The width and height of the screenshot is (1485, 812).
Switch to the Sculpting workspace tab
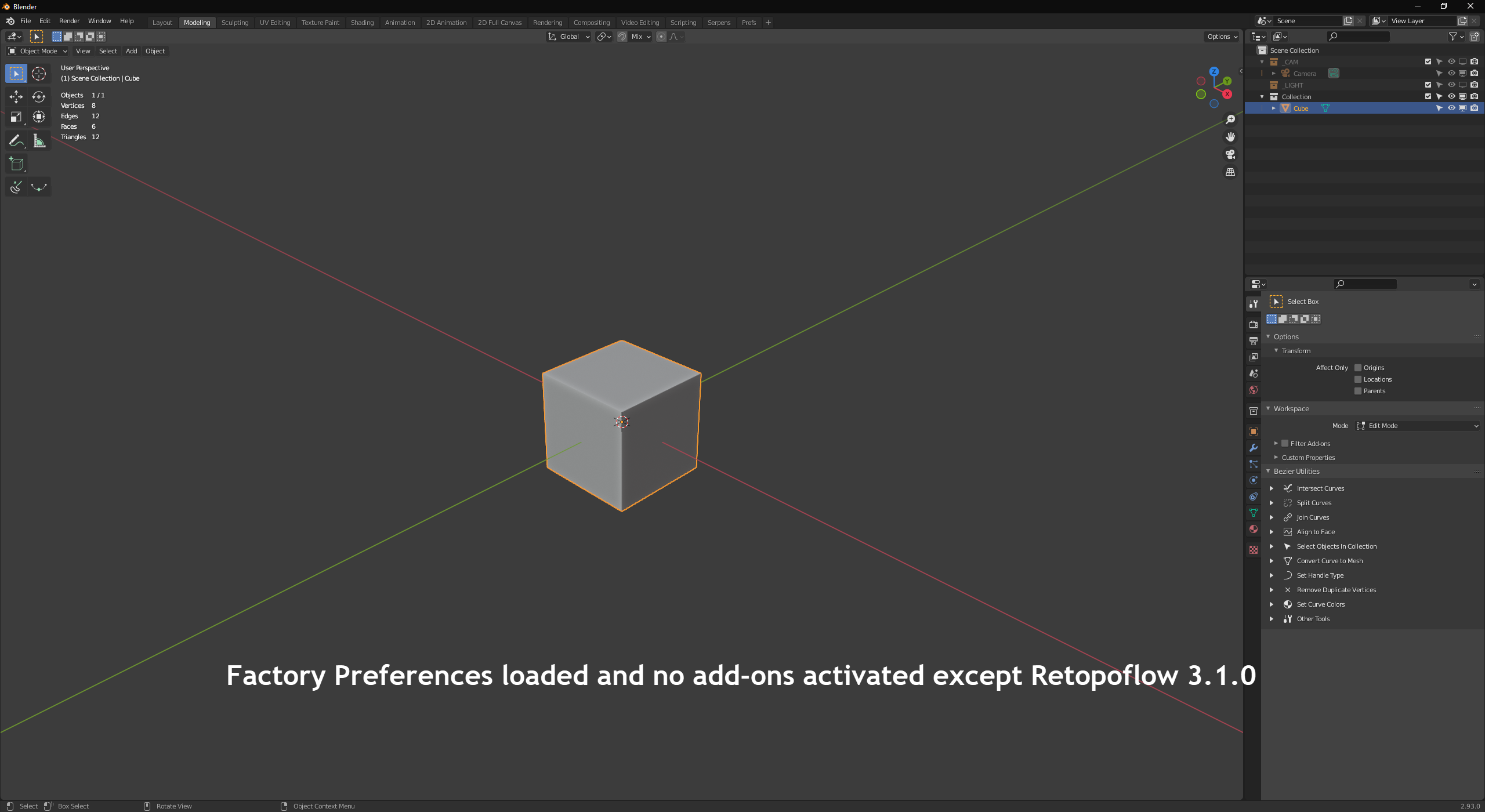coord(236,22)
